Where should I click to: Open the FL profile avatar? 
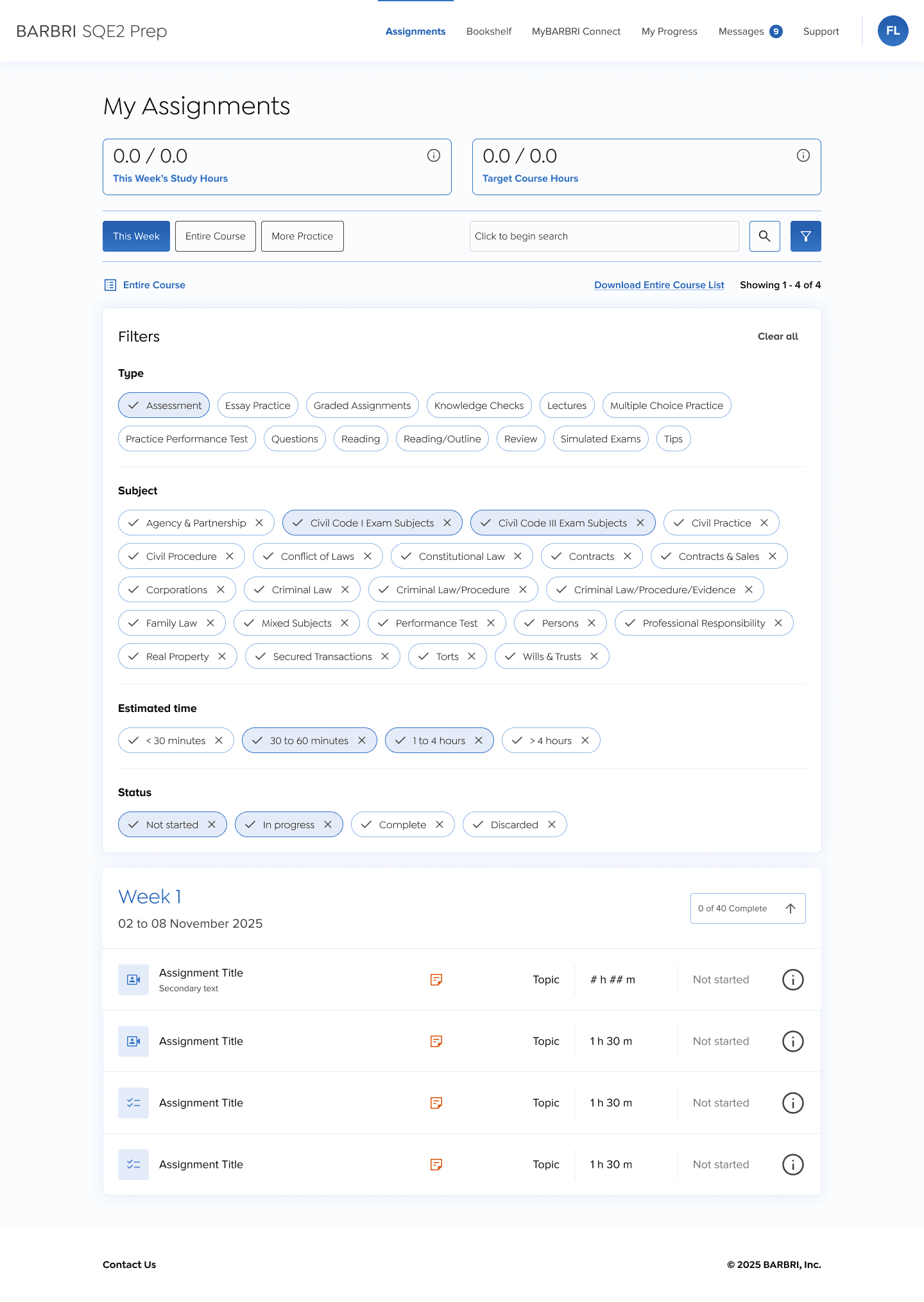[893, 31]
